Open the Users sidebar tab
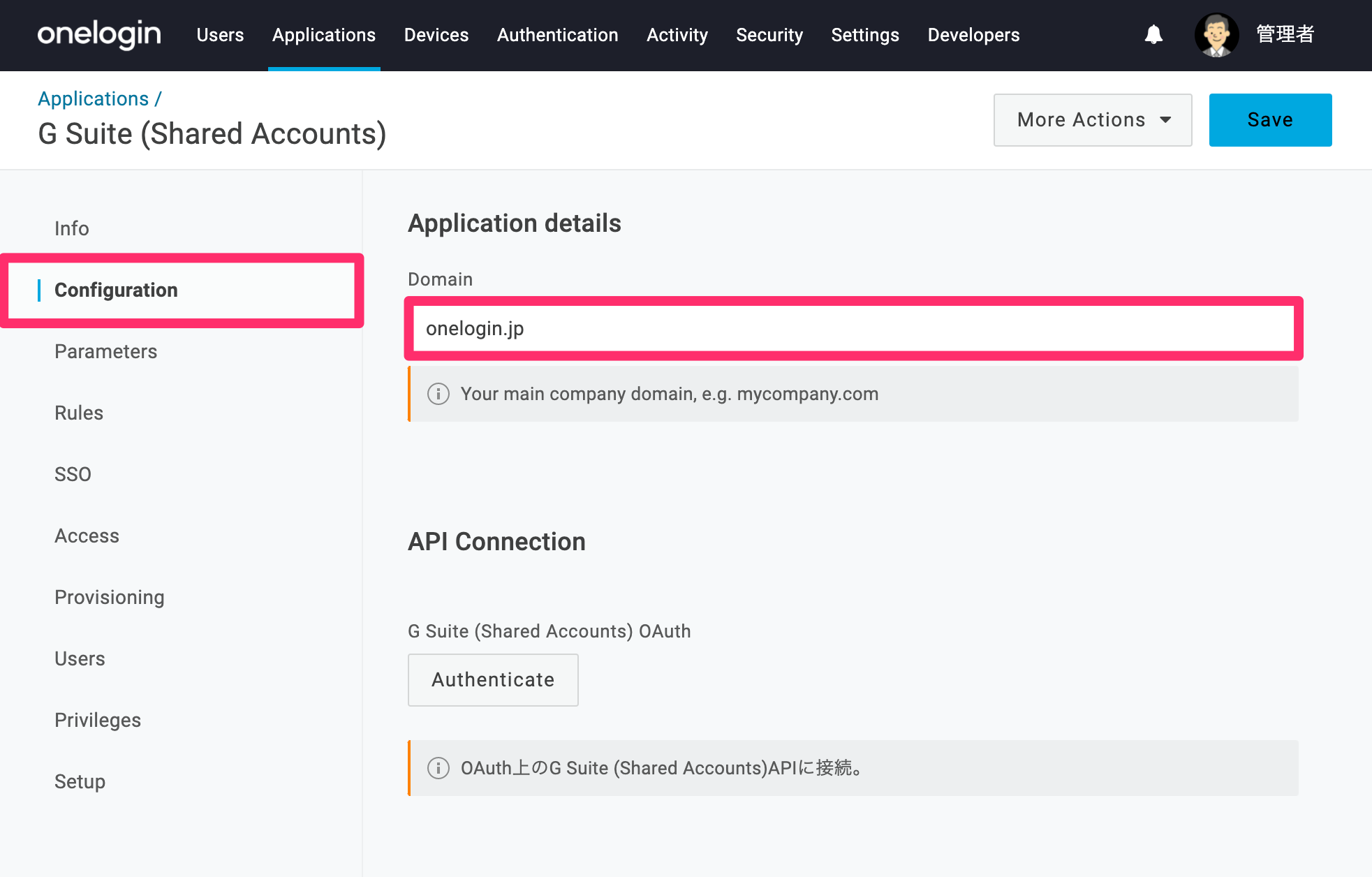This screenshot has height=877, width=1372. point(80,658)
